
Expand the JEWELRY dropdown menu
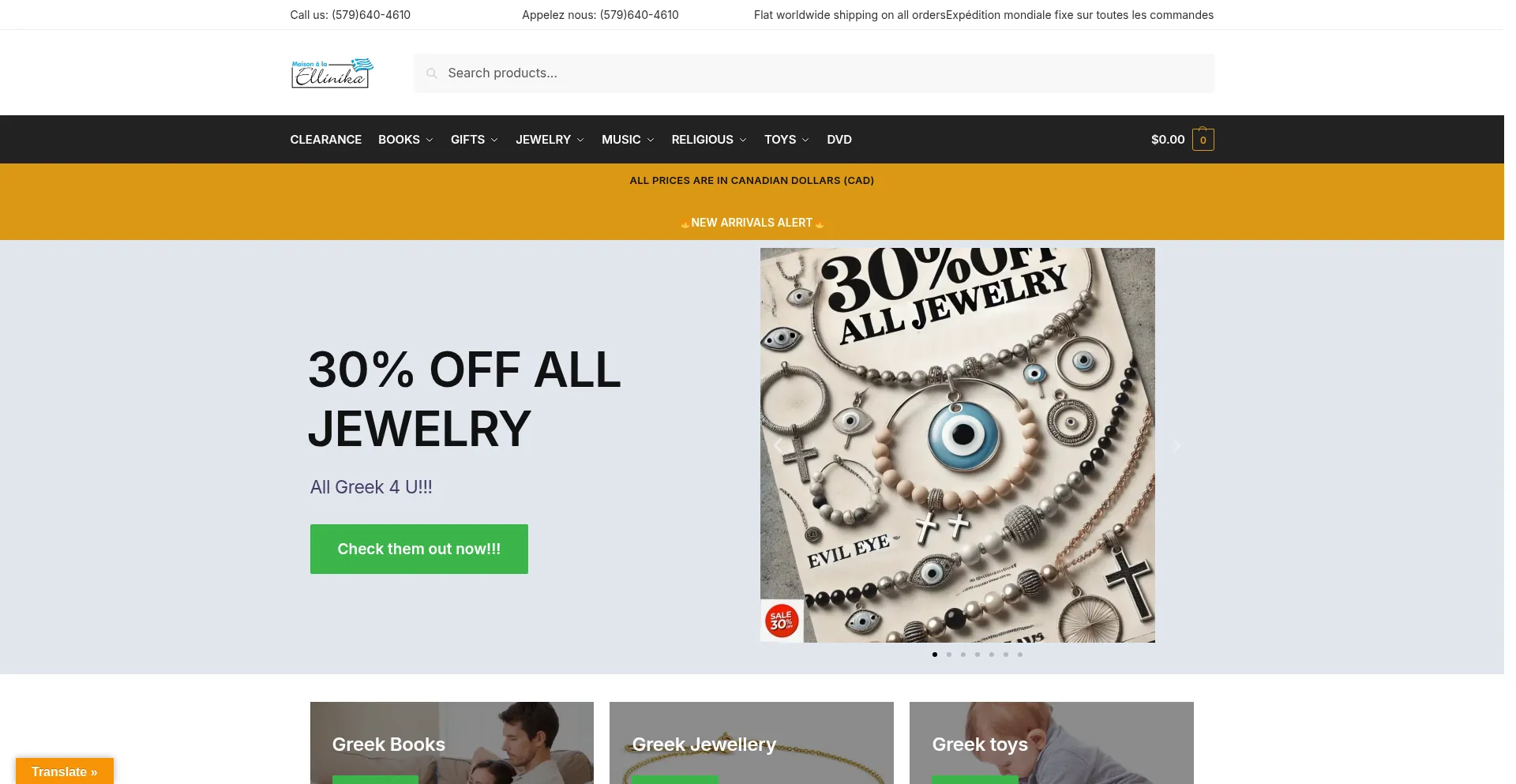(550, 140)
